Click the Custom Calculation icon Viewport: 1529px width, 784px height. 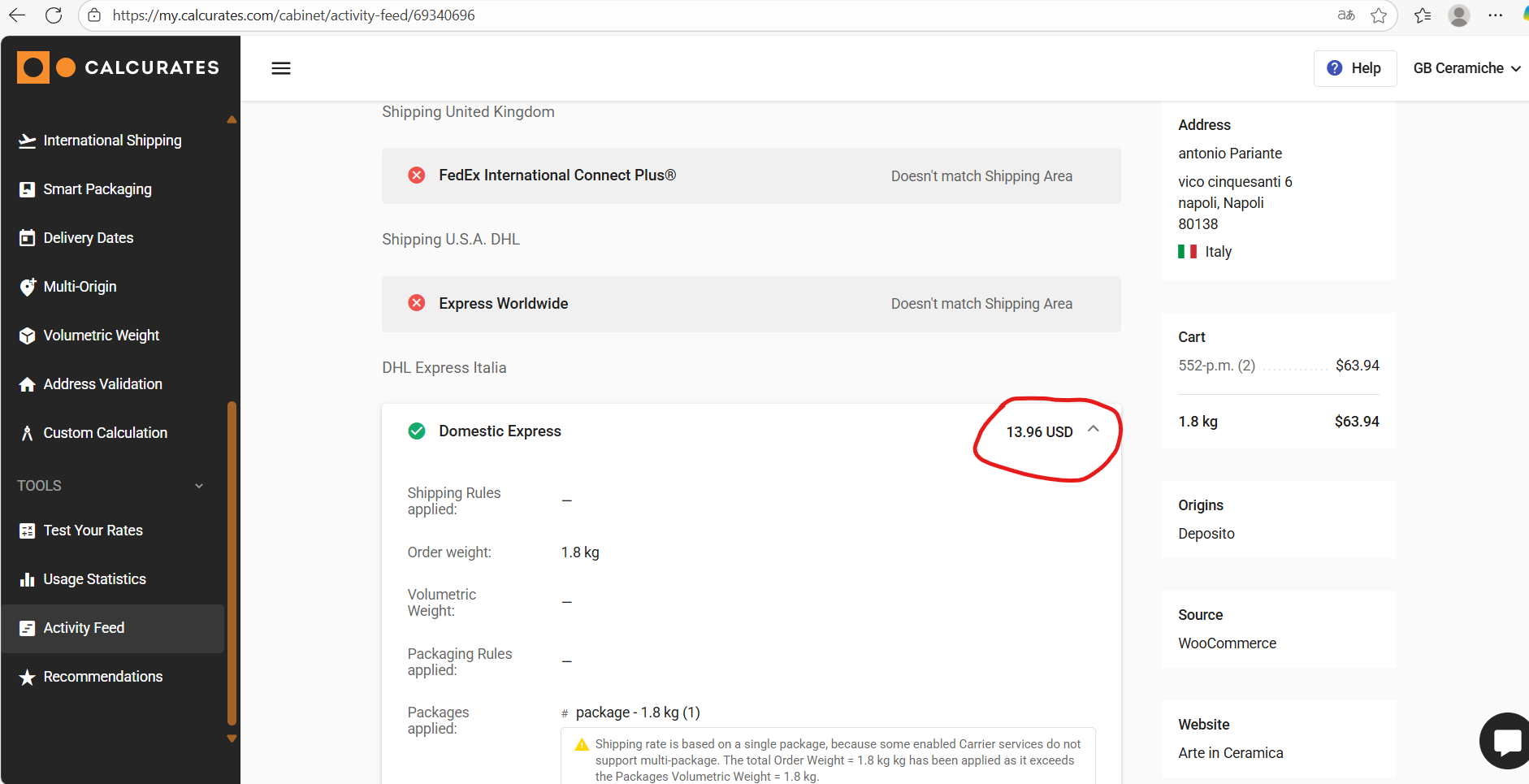[x=28, y=433]
